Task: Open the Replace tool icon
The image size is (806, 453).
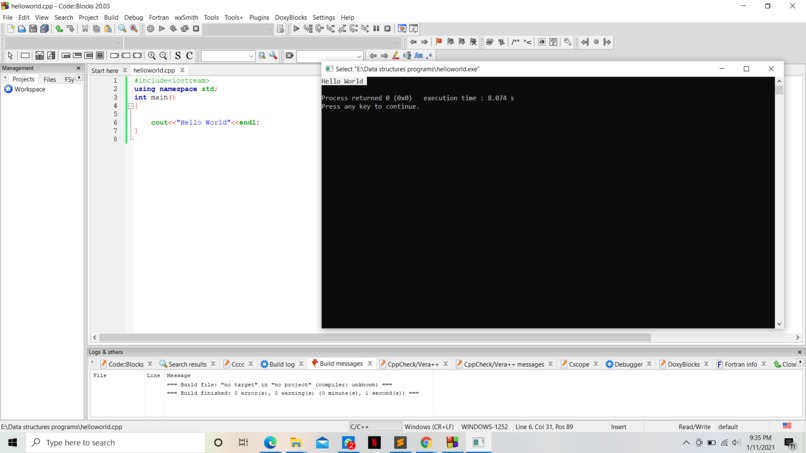Action: point(134,29)
